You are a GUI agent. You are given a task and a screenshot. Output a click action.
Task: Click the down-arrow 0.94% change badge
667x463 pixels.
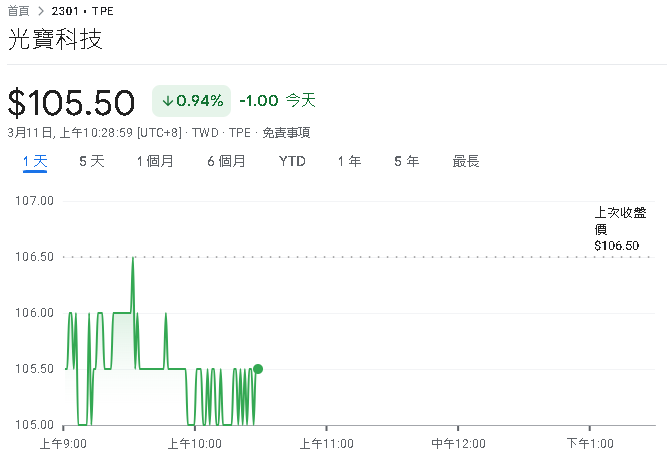(x=191, y=101)
